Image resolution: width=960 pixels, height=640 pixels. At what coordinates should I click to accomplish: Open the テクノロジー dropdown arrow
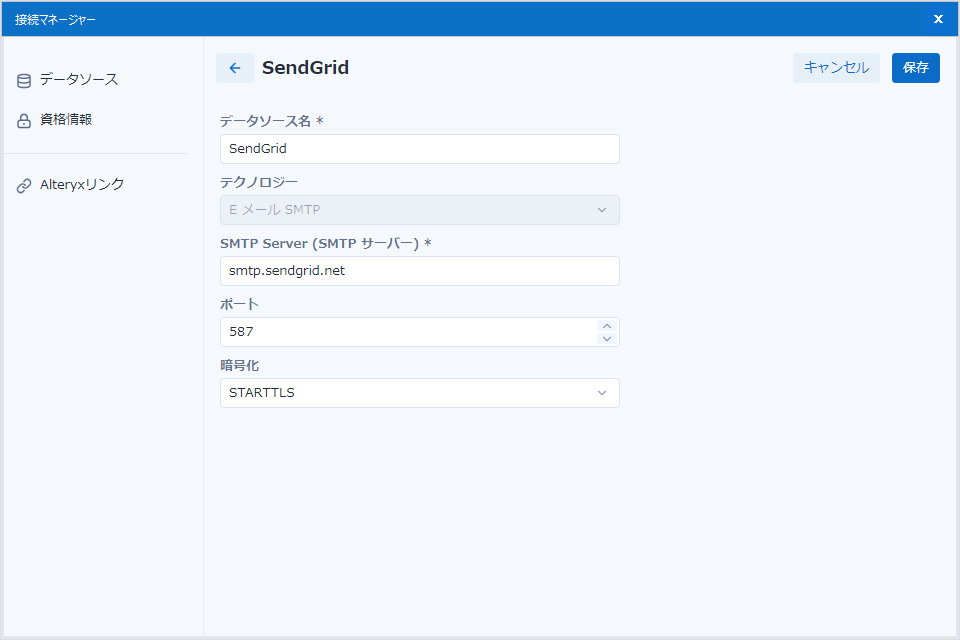click(602, 210)
